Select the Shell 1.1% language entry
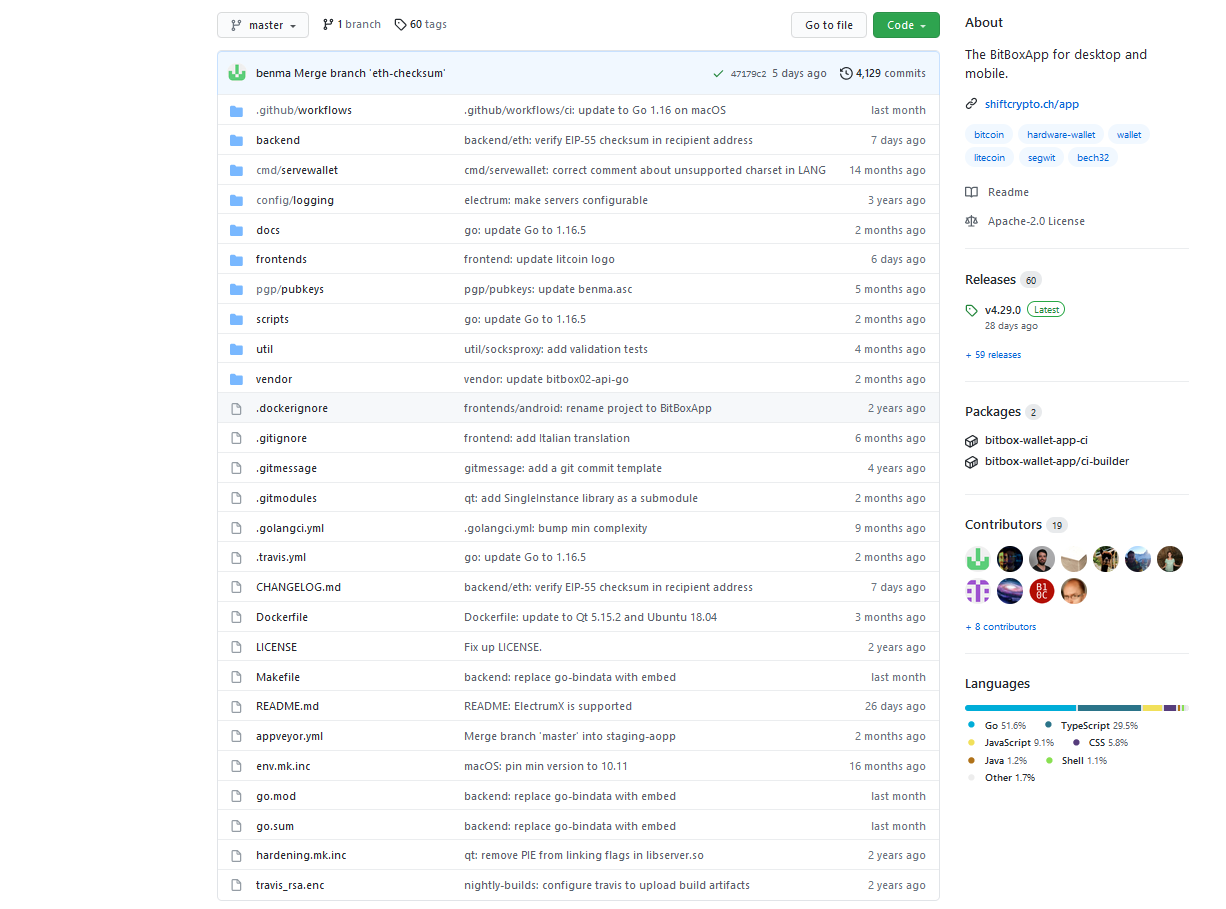Viewport: 1226px width, 909px height. pos(1076,761)
